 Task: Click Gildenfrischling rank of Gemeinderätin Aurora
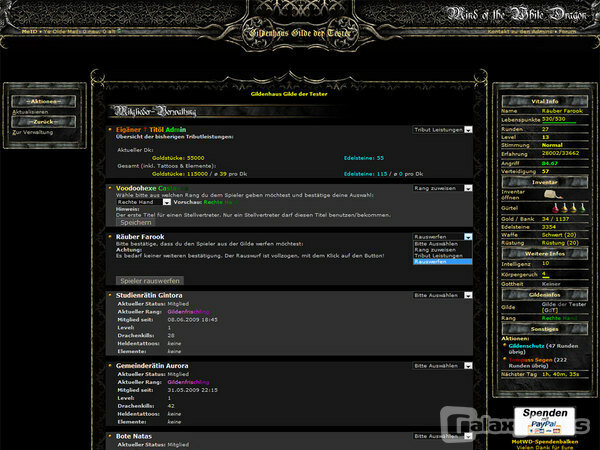[x=188, y=382]
